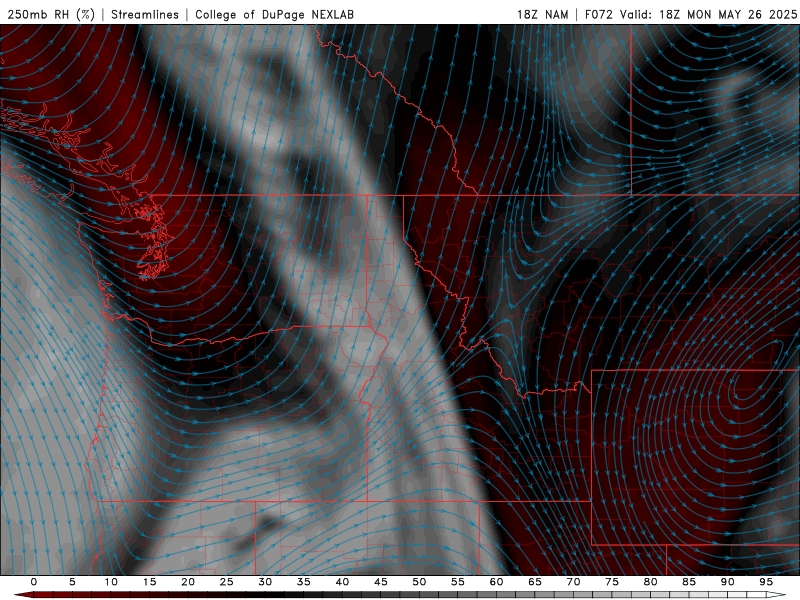Click the colorbar label '50'
The height and width of the screenshot is (600, 800).
(x=419, y=582)
